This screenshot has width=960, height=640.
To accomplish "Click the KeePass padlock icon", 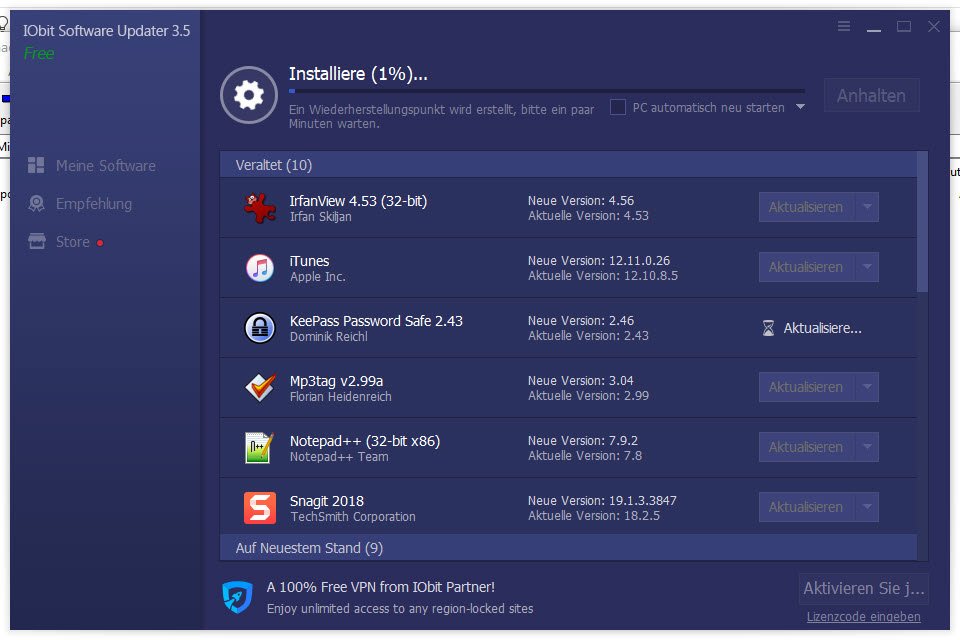I will tap(260, 328).
